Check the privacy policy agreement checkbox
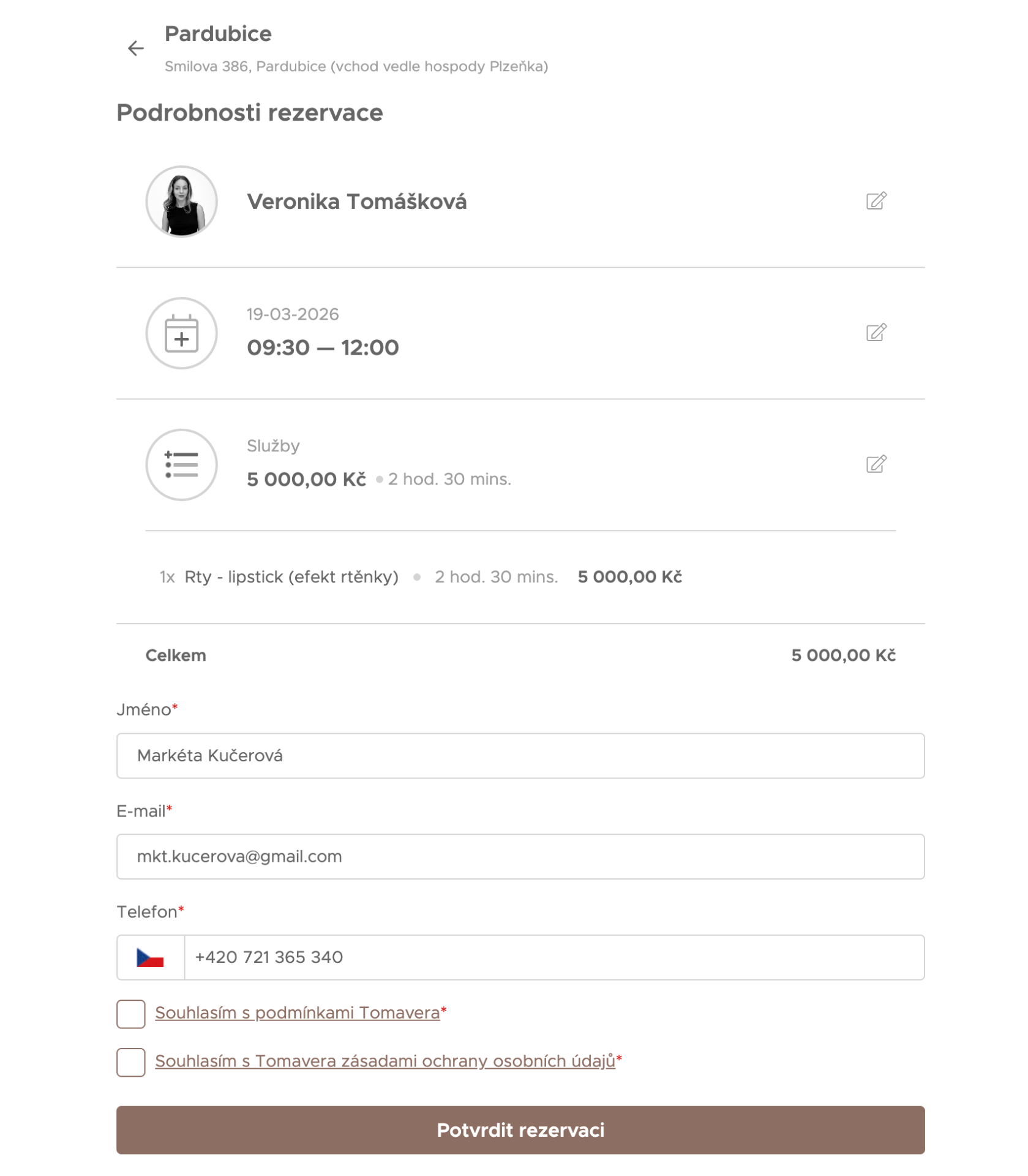1028x1176 pixels. point(131,1062)
